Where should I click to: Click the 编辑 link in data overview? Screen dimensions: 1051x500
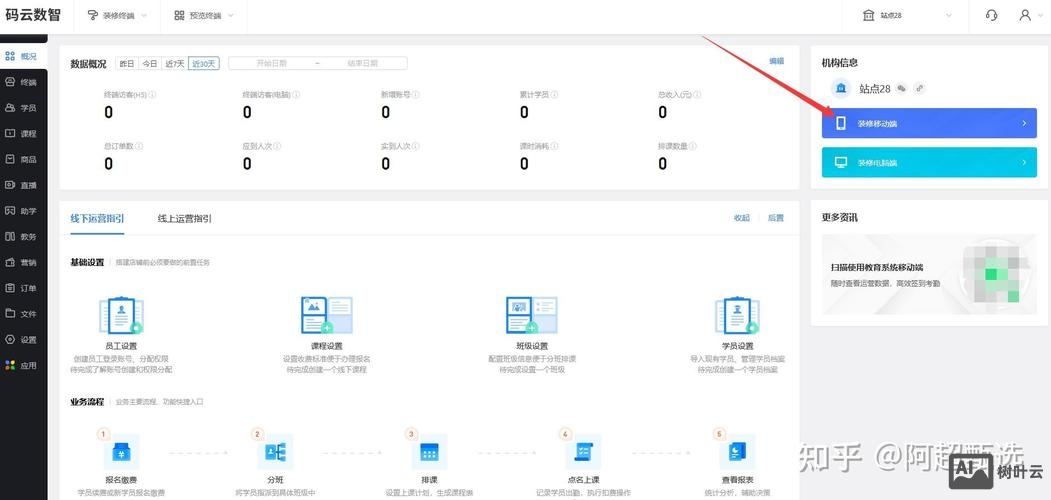(x=776, y=62)
